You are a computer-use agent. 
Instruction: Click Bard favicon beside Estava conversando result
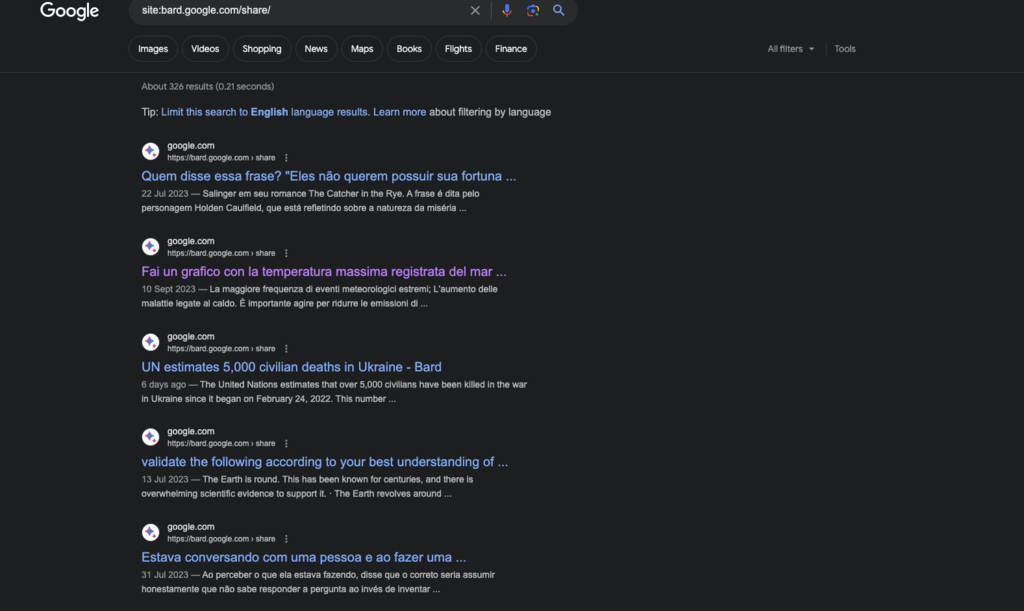click(x=151, y=533)
